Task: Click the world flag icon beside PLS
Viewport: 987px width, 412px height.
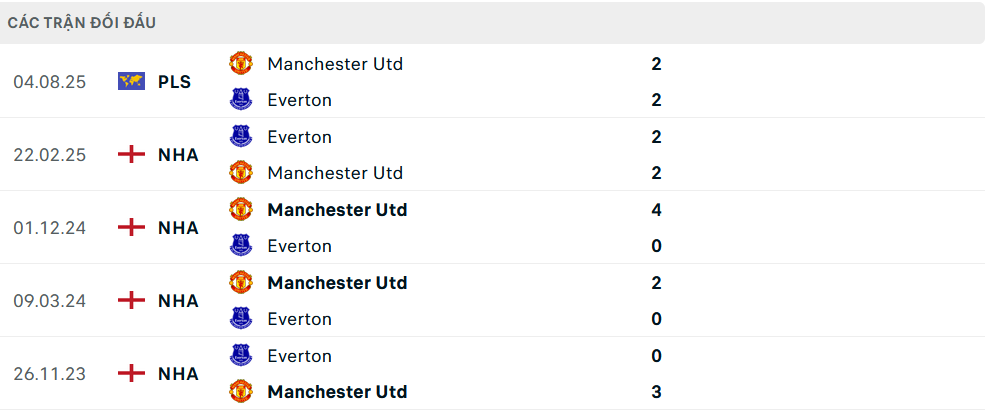Action: click(131, 82)
